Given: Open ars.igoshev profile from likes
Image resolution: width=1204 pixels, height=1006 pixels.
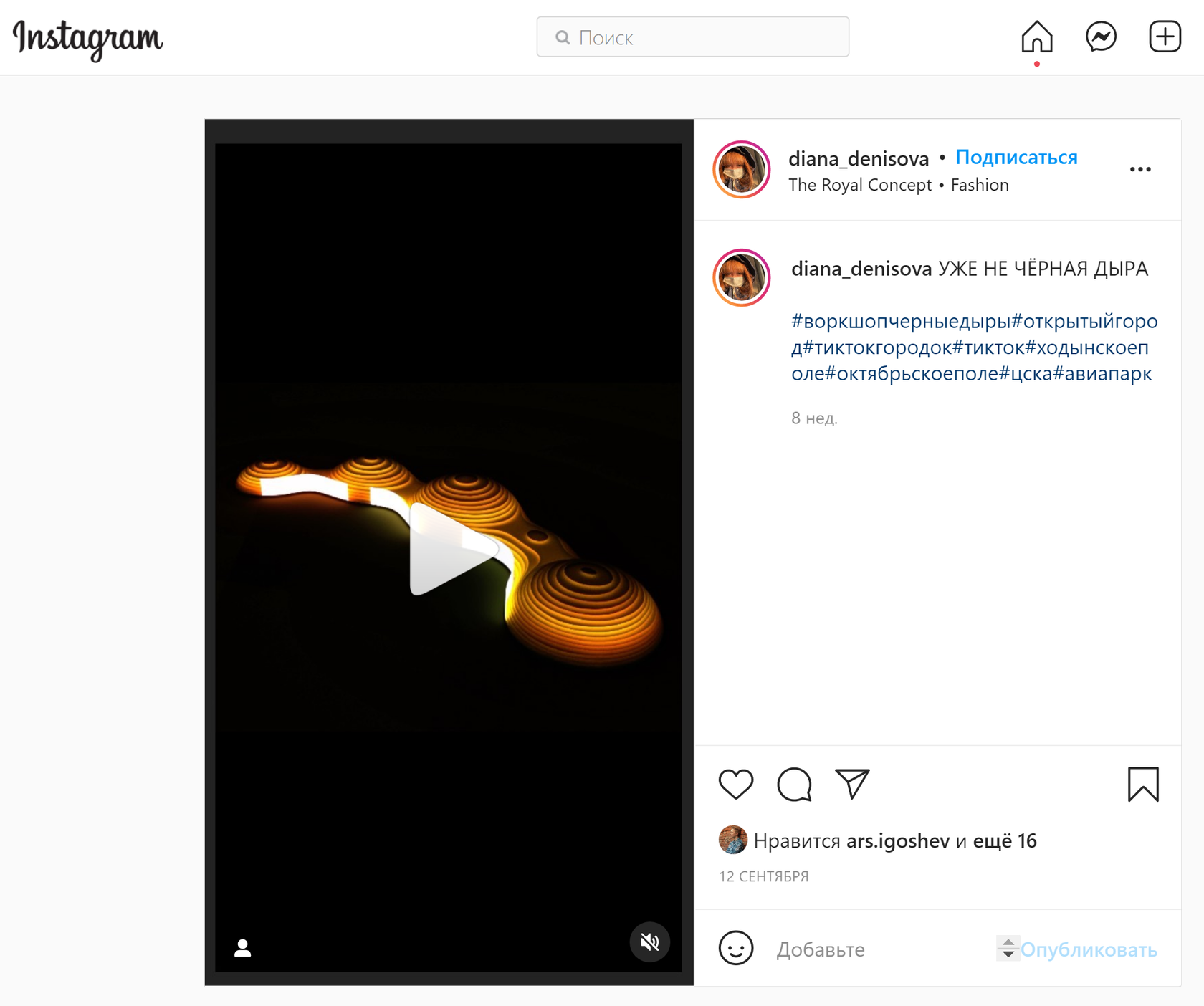Looking at the screenshot, I should point(897,840).
